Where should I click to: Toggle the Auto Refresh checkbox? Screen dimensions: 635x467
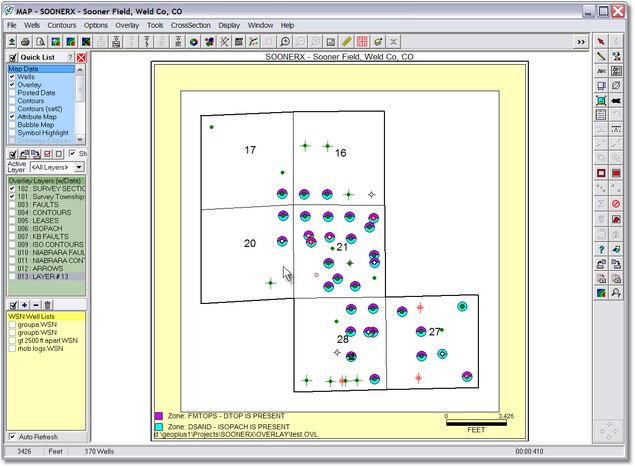pyautogui.click(x=12, y=437)
